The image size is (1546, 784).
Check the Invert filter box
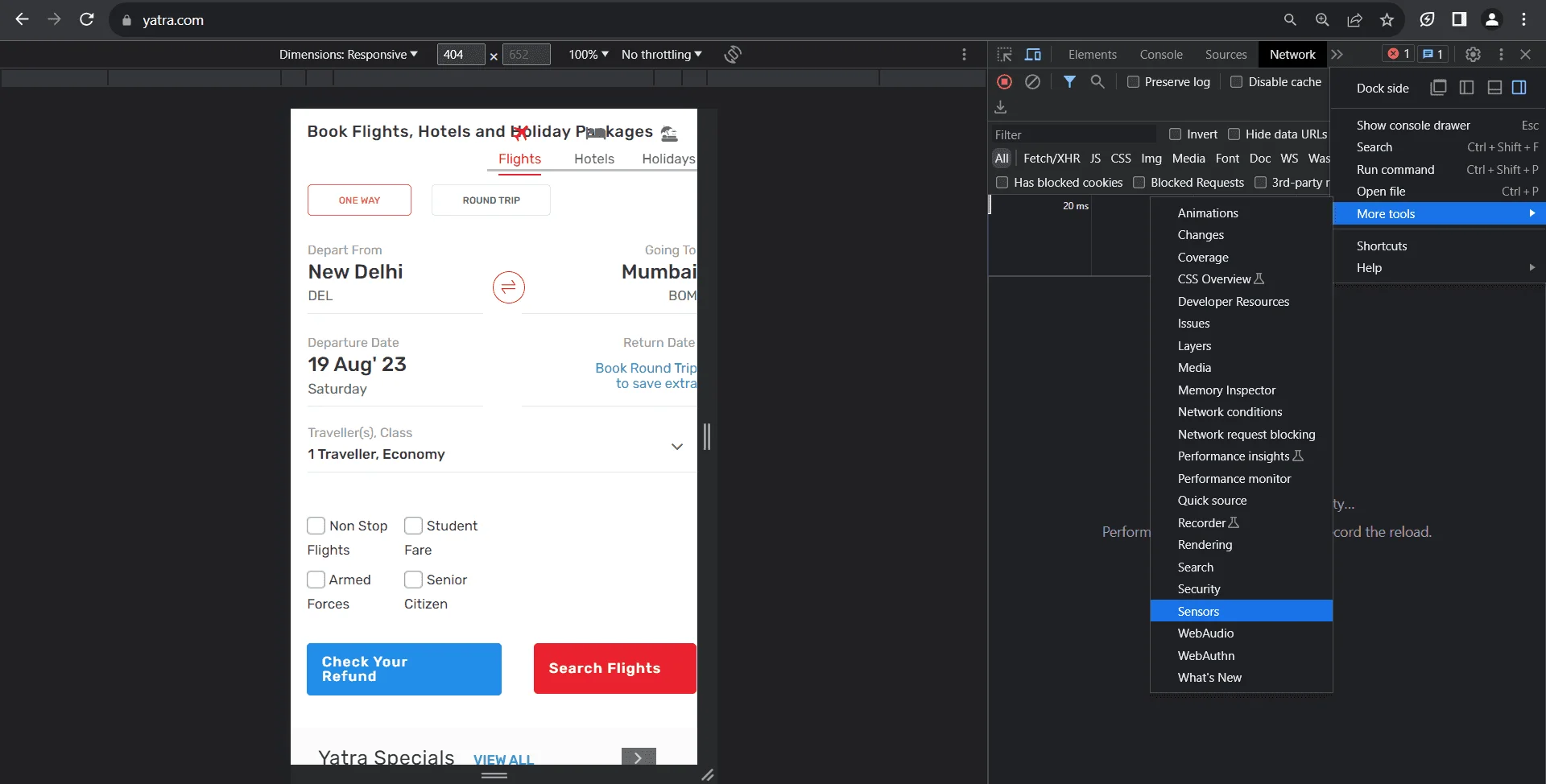pyautogui.click(x=1175, y=134)
